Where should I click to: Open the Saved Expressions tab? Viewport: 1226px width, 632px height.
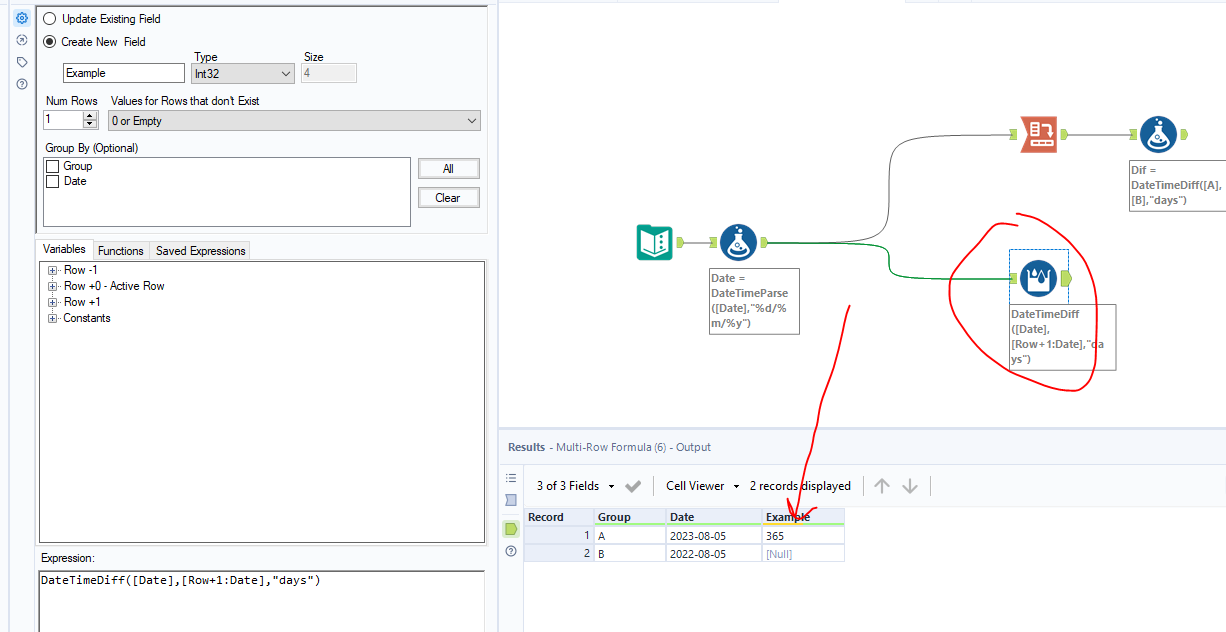point(200,251)
